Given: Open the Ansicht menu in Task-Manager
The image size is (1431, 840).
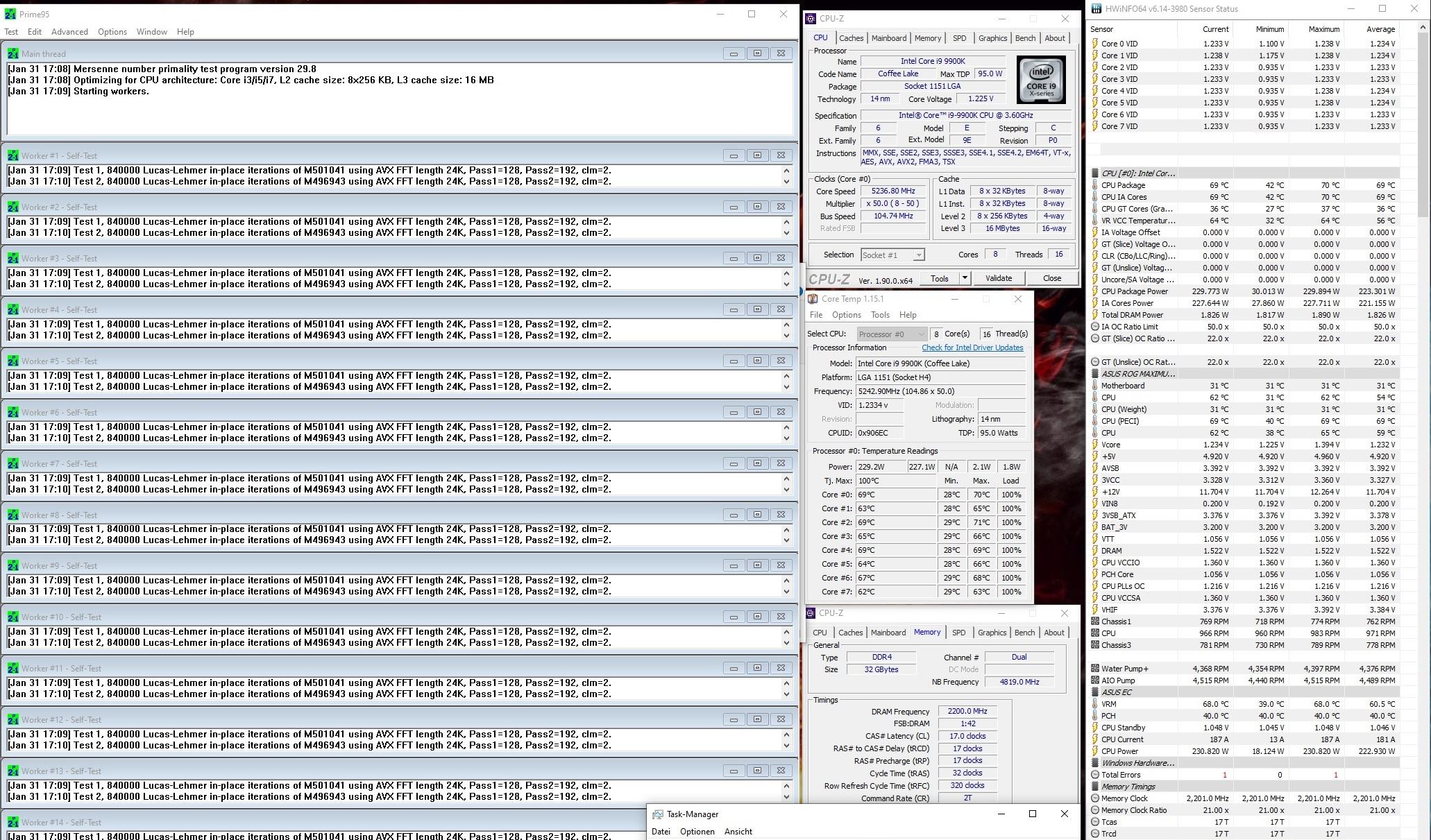Looking at the screenshot, I should click(x=738, y=832).
